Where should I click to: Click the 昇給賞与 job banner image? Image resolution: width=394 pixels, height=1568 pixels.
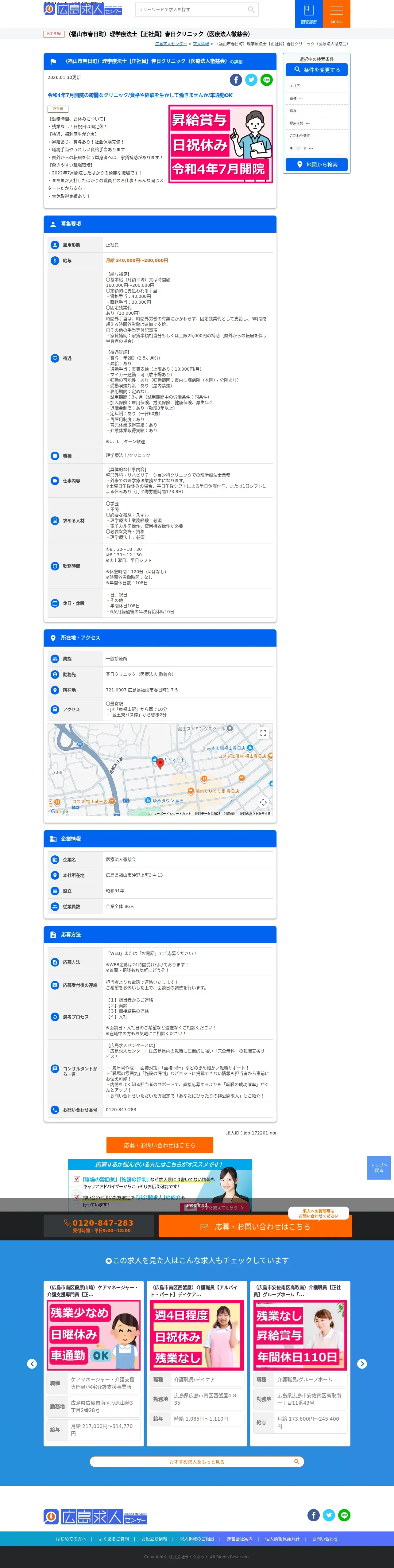coord(221,144)
